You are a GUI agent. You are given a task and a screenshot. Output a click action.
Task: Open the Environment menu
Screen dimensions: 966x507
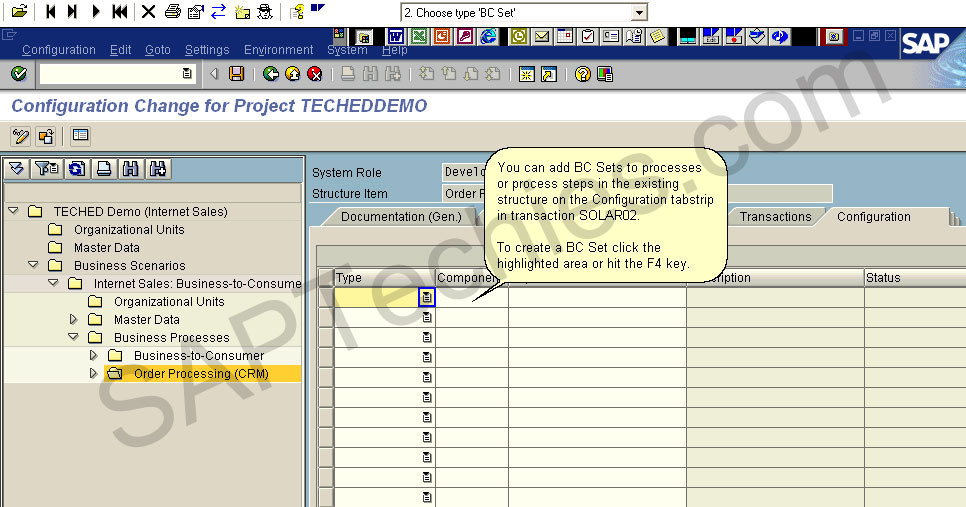tap(278, 50)
